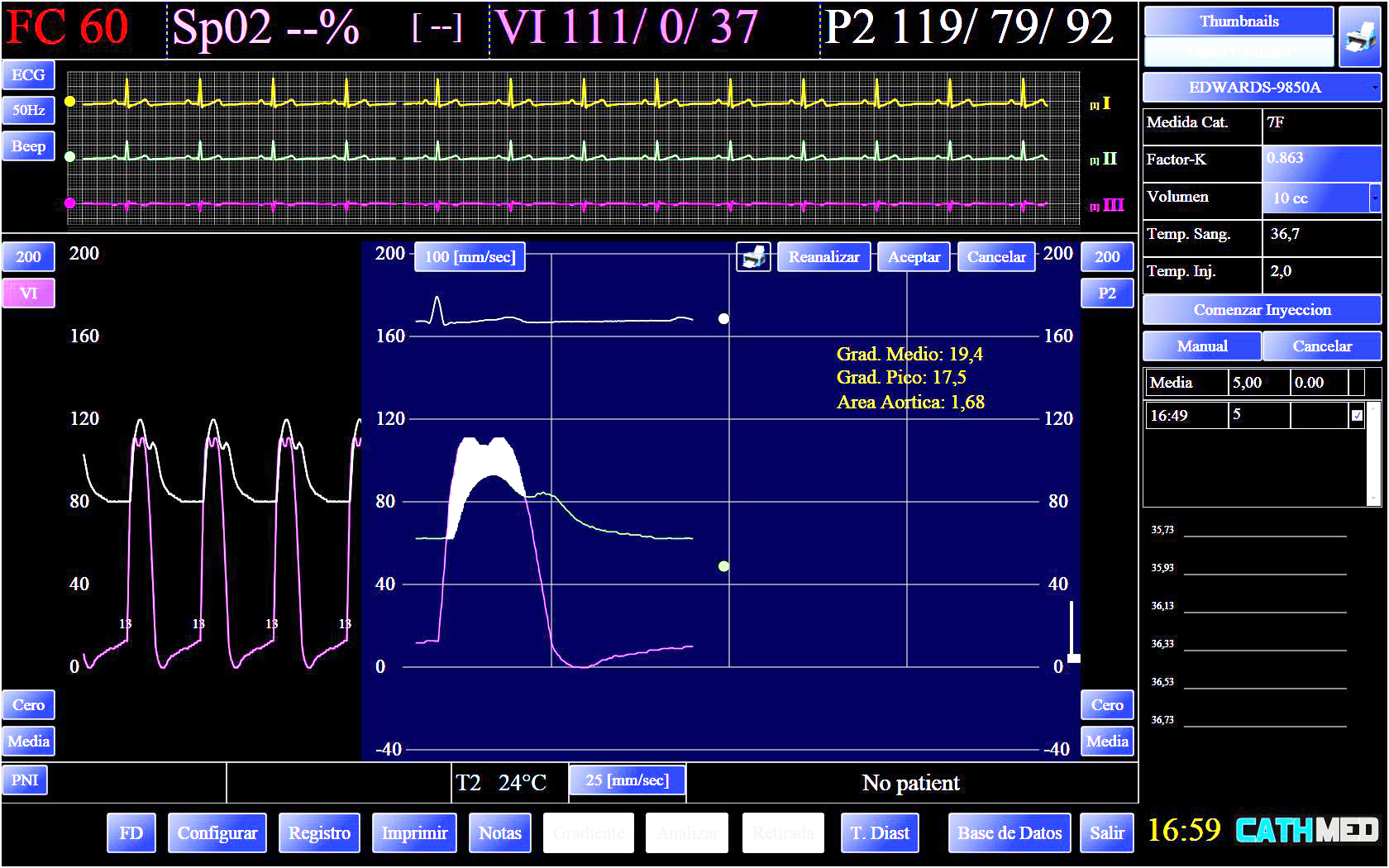Image resolution: width=1389 pixels, height=868 pixels.
Task: Expand the Volumen 10 cc dropdown
Action: tap(1375, 198)
